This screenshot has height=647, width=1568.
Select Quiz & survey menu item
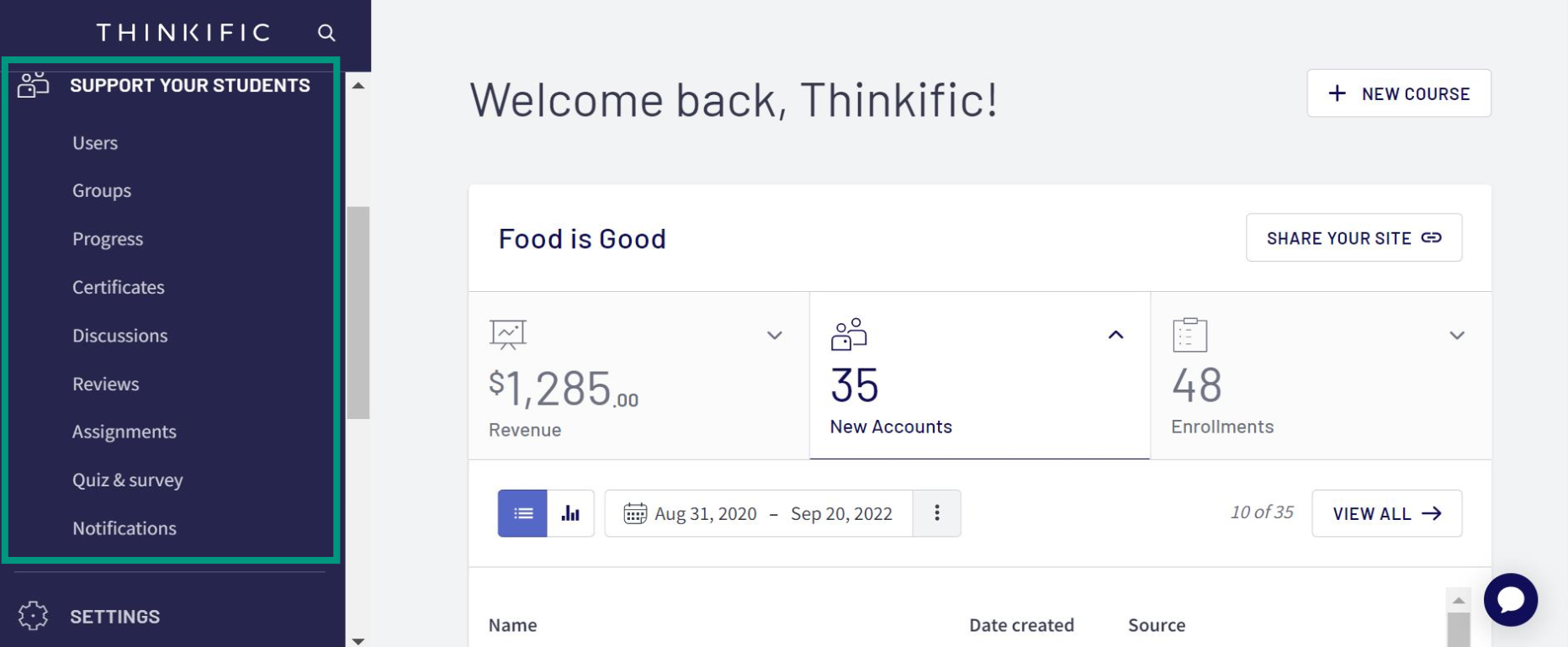pyautogui.click(x=128, y=480)
